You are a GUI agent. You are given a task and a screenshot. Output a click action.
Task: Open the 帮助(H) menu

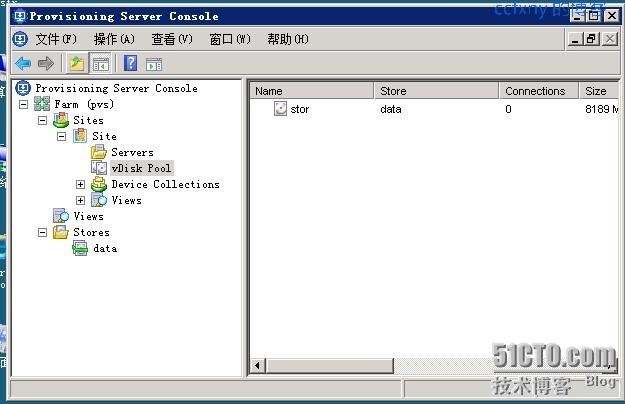pyautogui.click(x=288, y=39)
